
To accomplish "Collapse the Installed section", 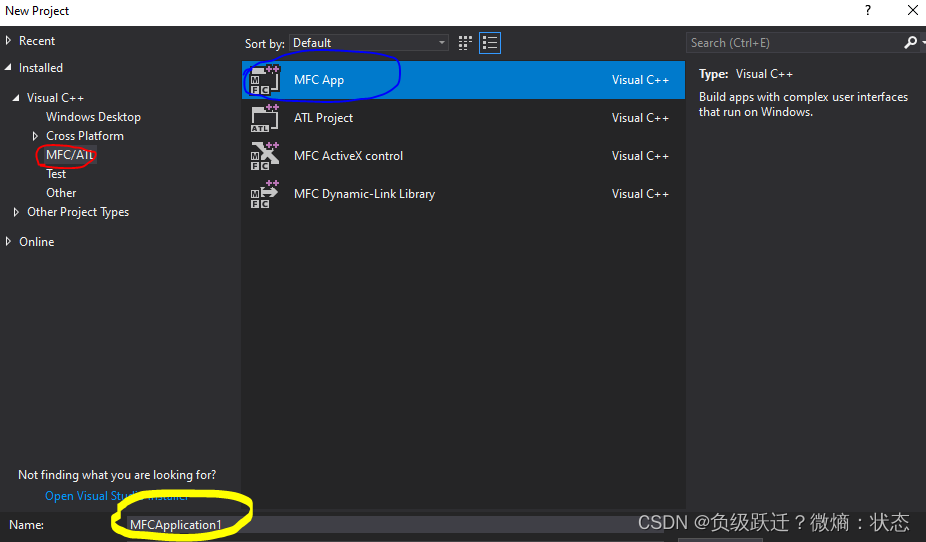I will [x=8, y=68].
